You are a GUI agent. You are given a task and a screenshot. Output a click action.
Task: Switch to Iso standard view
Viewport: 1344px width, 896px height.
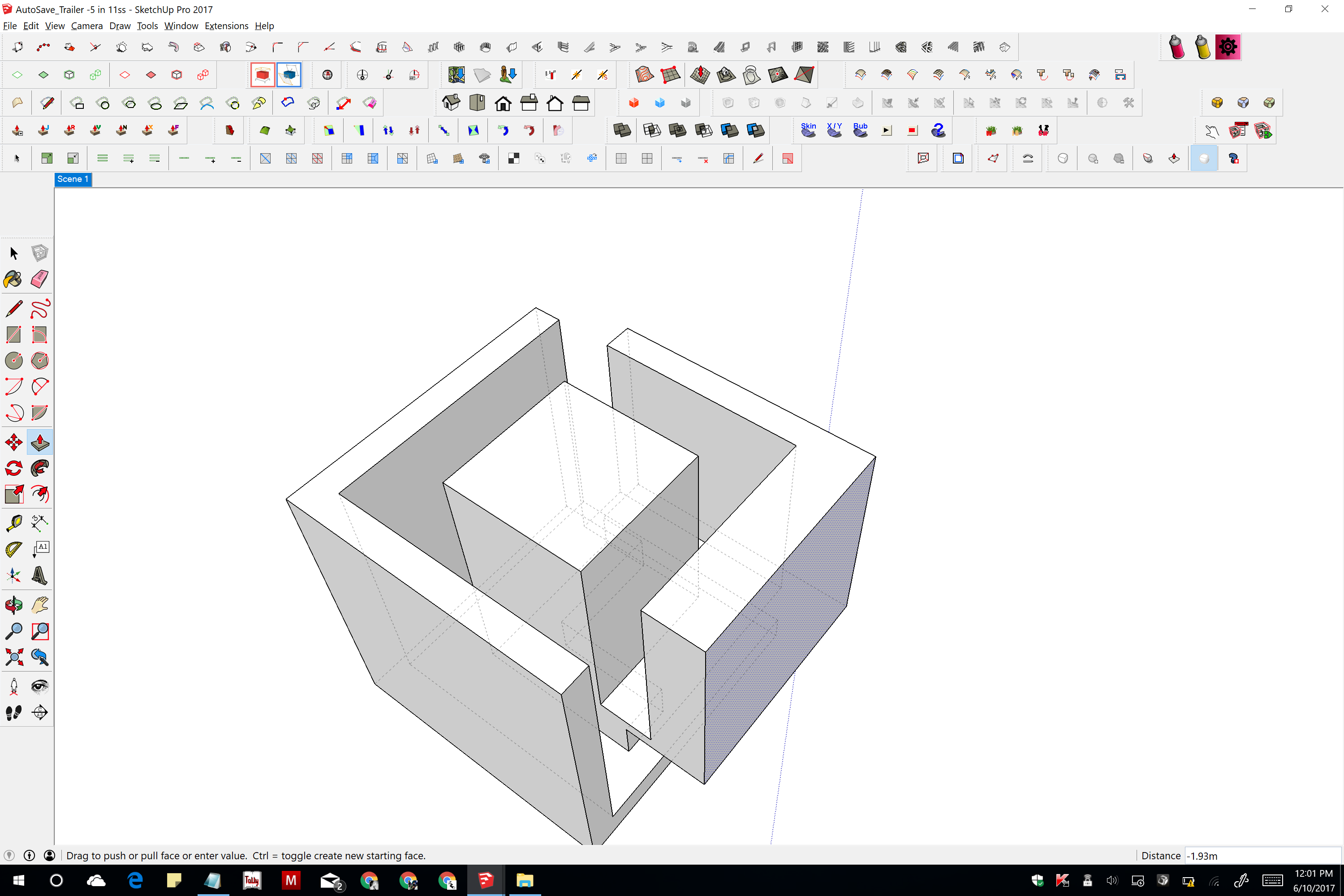[451, 103]
